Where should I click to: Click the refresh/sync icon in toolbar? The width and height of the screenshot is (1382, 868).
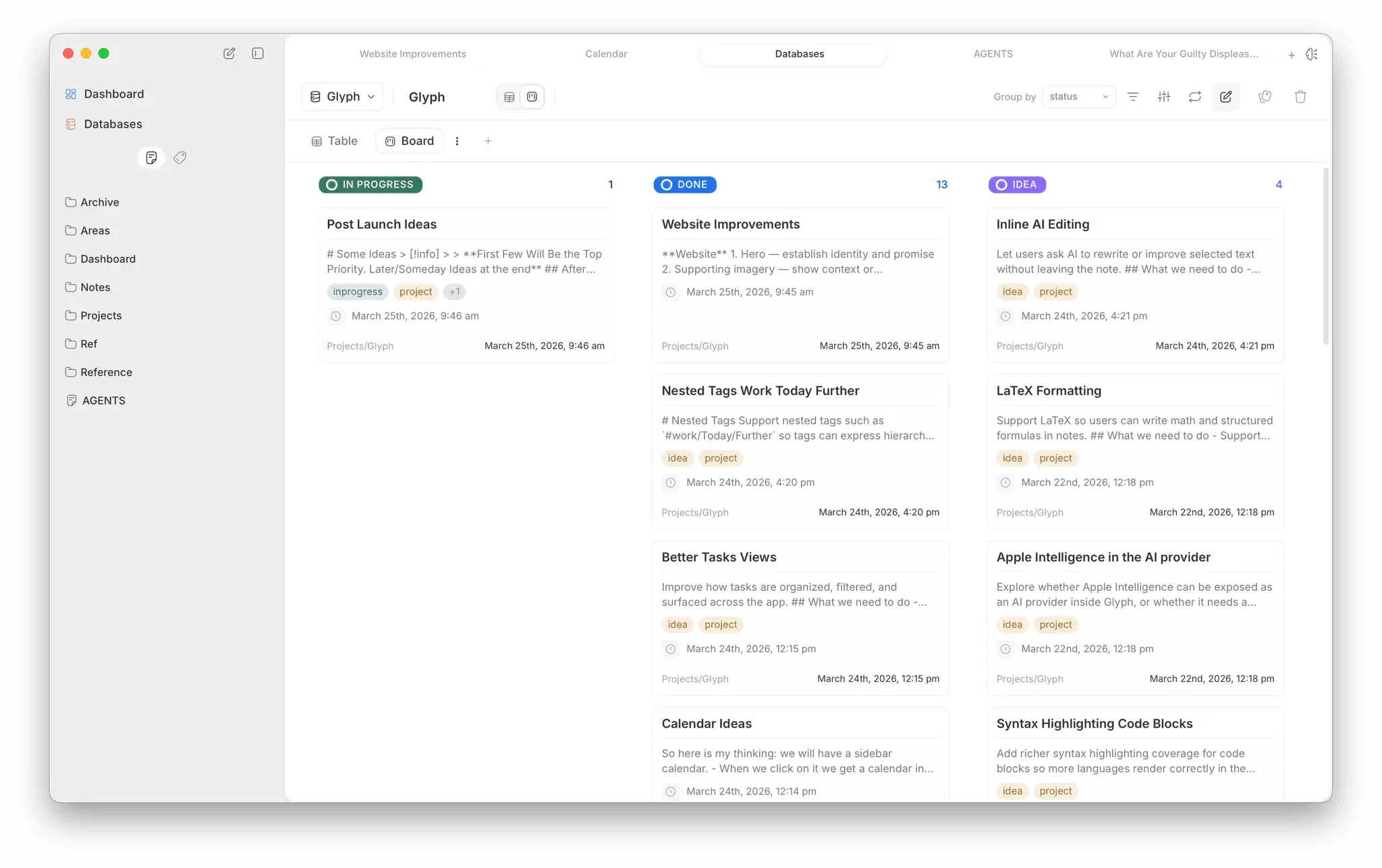tap(1195, 97)
